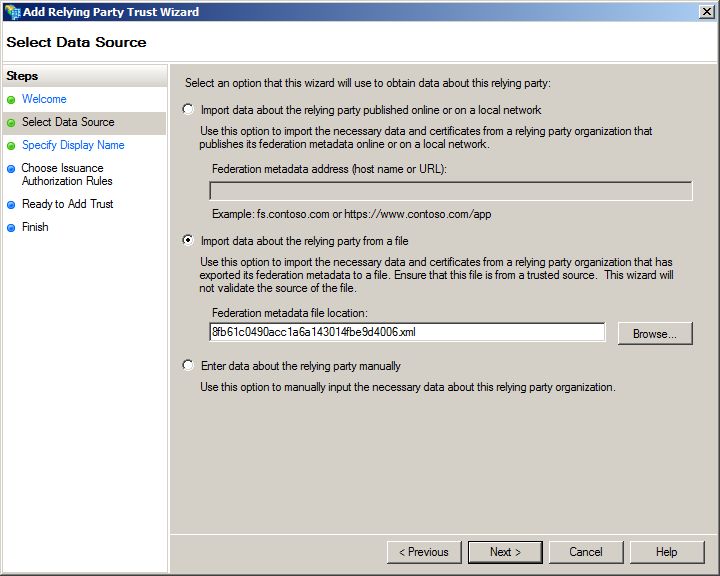Choose enter data manually radio button
Screen dimensions: 720x576
[x=188, y=365]
